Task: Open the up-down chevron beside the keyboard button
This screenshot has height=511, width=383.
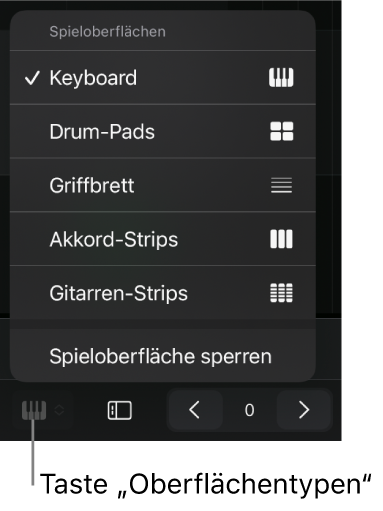Action: tap(59, 410)
